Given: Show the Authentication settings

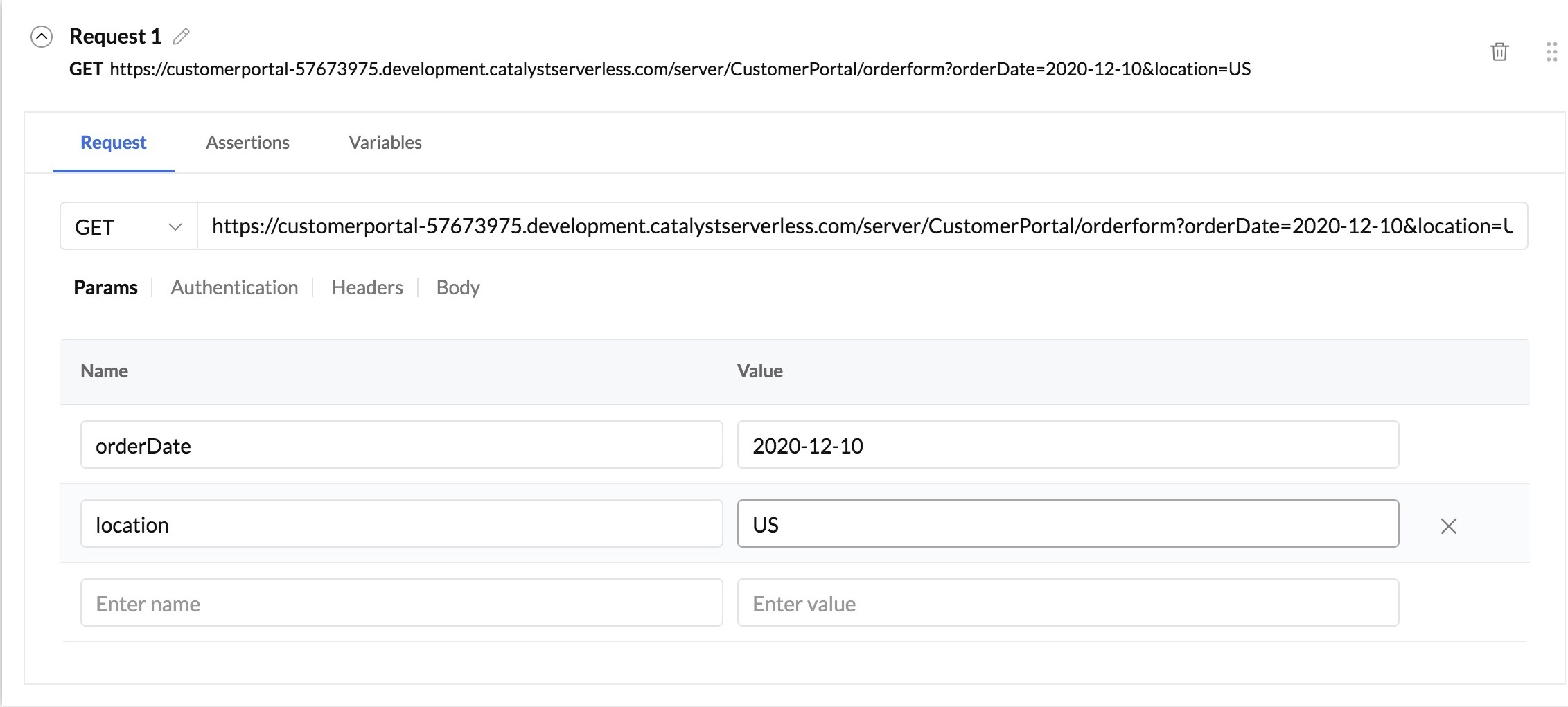Looking at the screenshot, I should pos(234,287).
